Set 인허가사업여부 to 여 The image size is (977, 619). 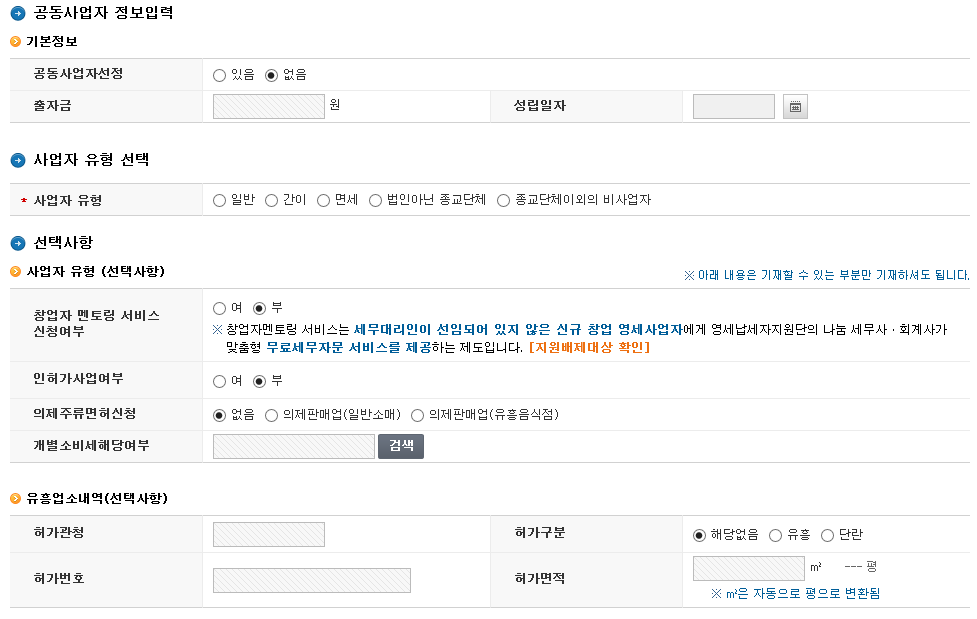pyautogui.click(x=219, y=381)
